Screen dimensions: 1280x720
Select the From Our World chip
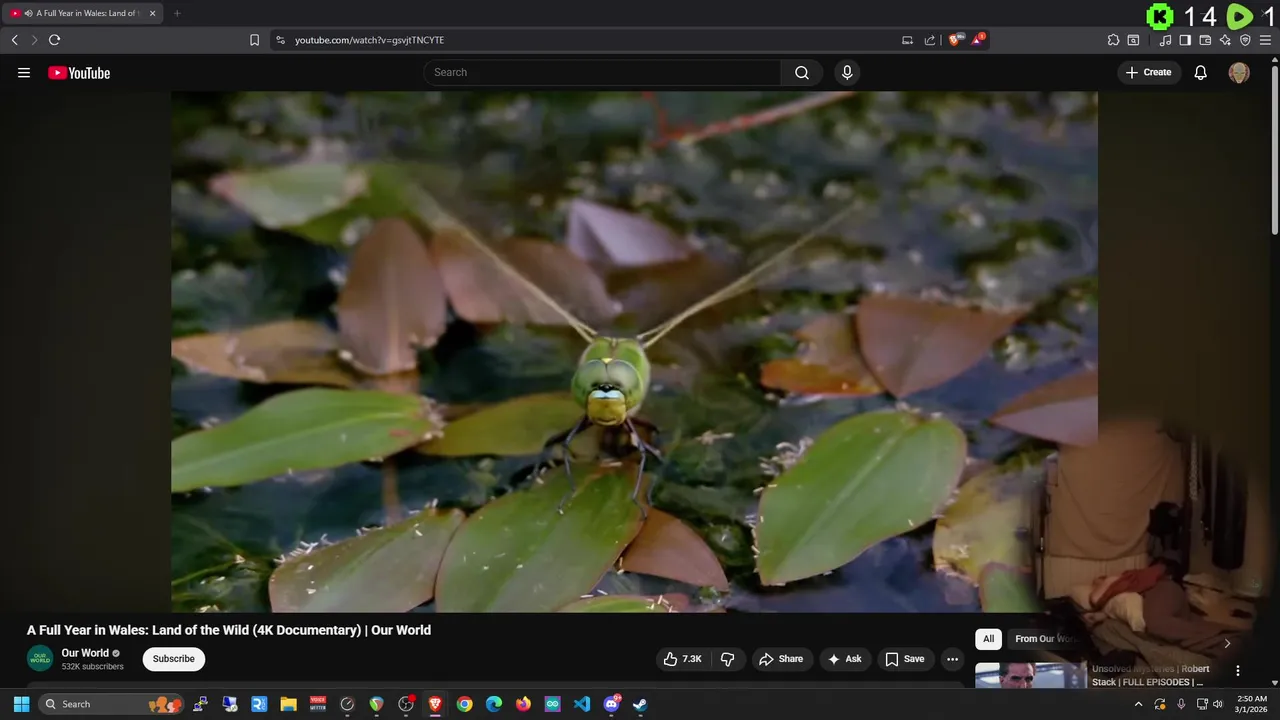pos(1045,639)
